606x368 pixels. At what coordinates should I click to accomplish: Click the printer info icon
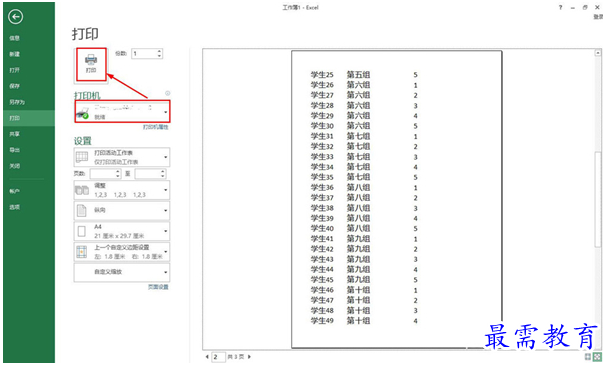(x=167, y=93)
